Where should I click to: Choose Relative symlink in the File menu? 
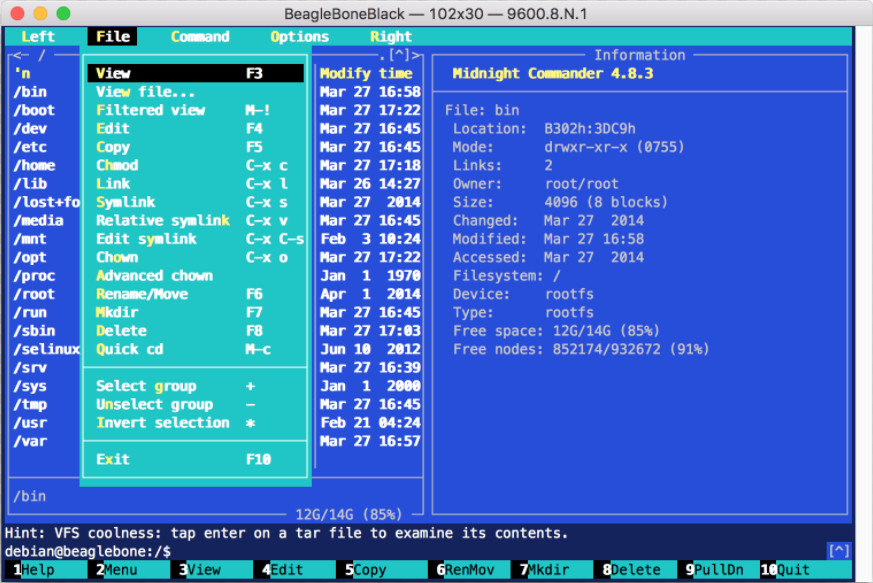[x=195, y=220]
